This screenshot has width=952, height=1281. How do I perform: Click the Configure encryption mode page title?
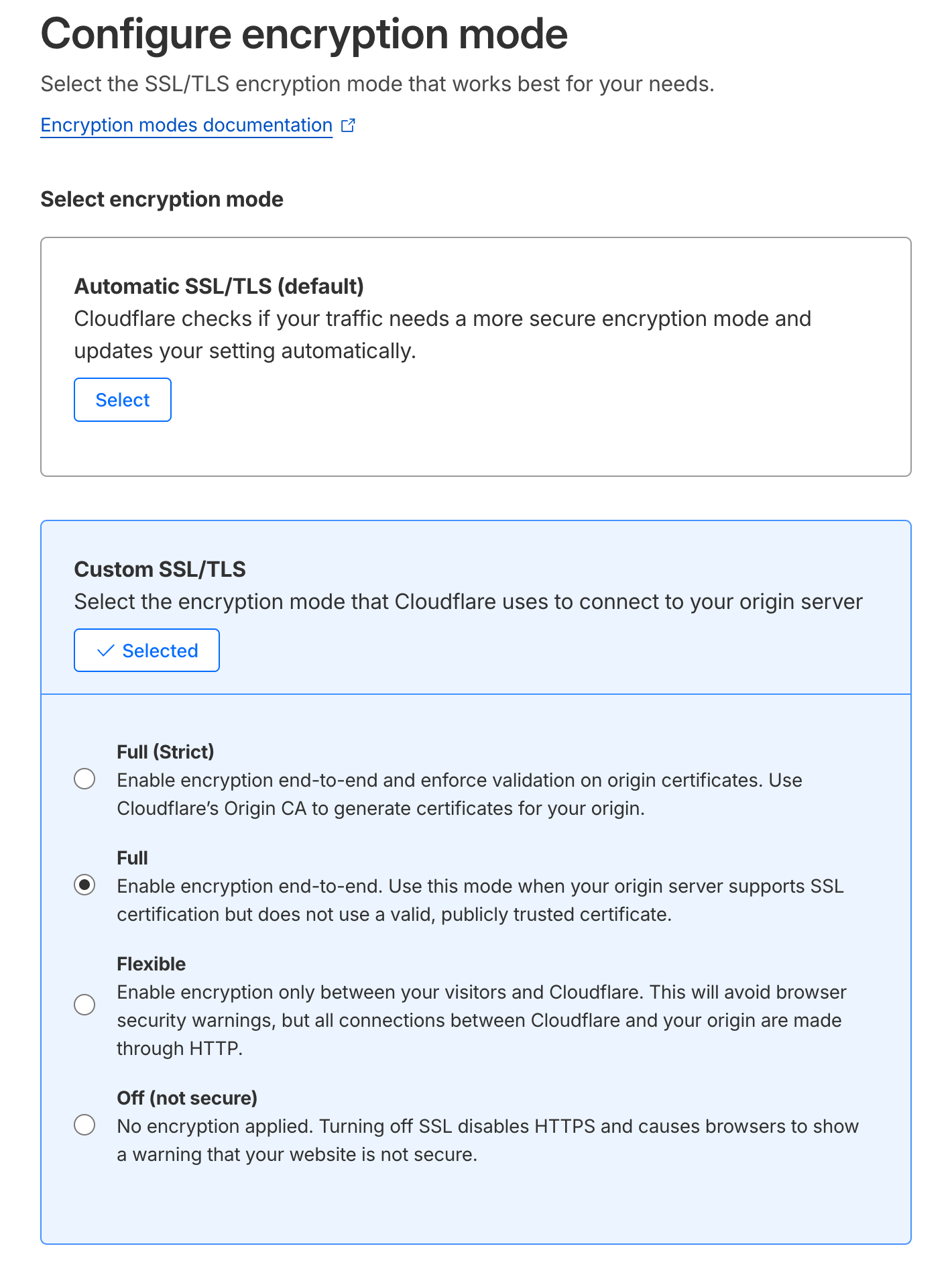304,34
